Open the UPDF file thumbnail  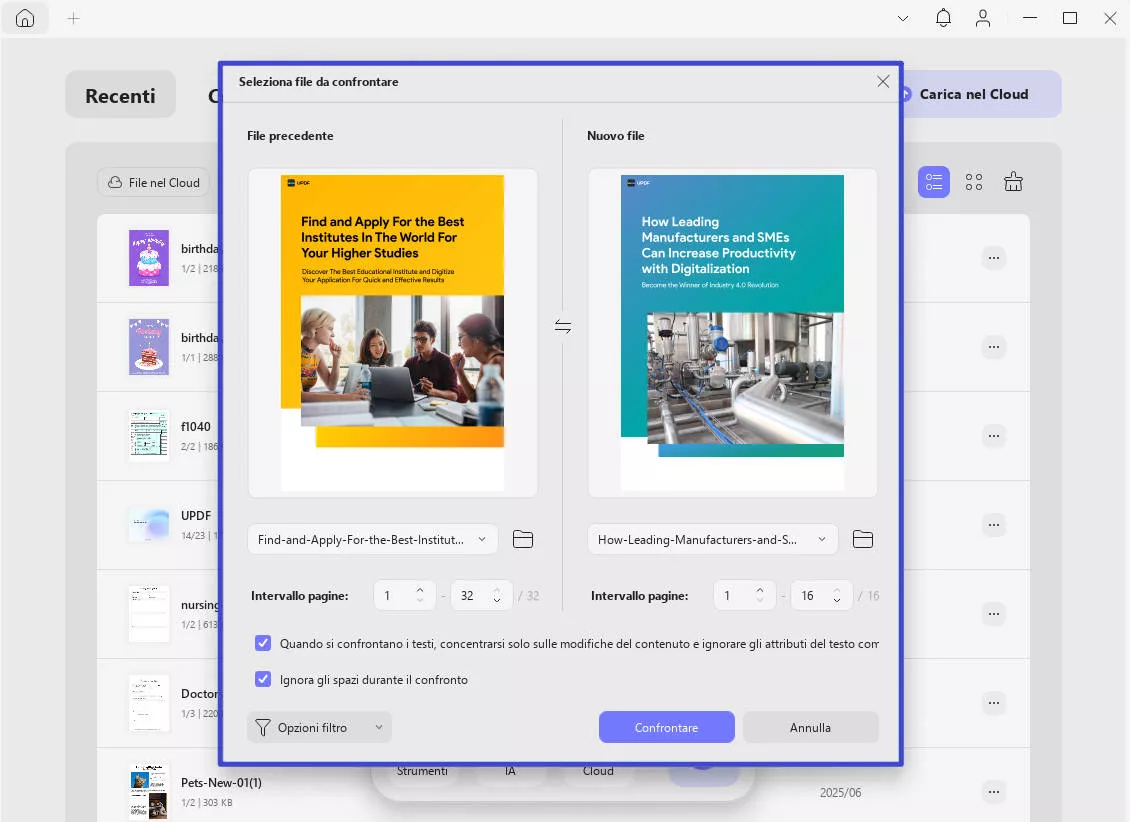[149, 525]
